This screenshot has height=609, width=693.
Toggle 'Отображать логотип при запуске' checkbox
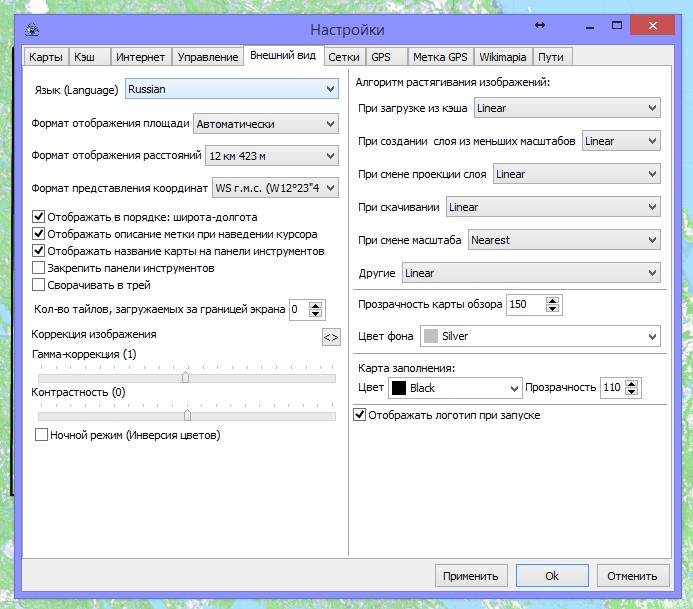pos(361,414)
